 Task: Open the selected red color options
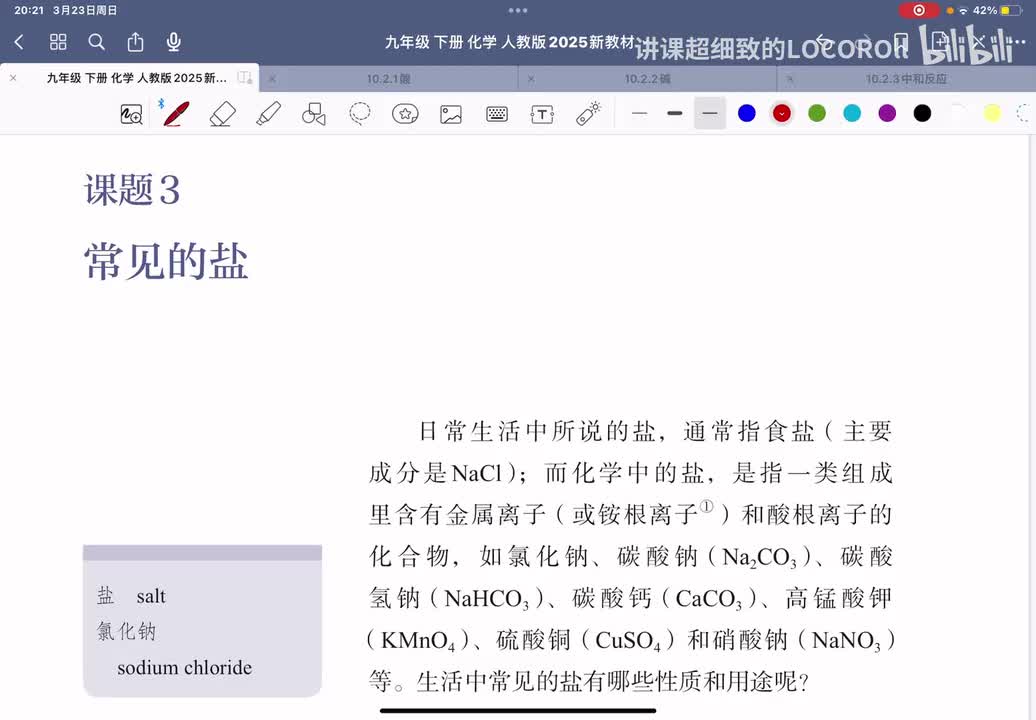click(782, 114)
